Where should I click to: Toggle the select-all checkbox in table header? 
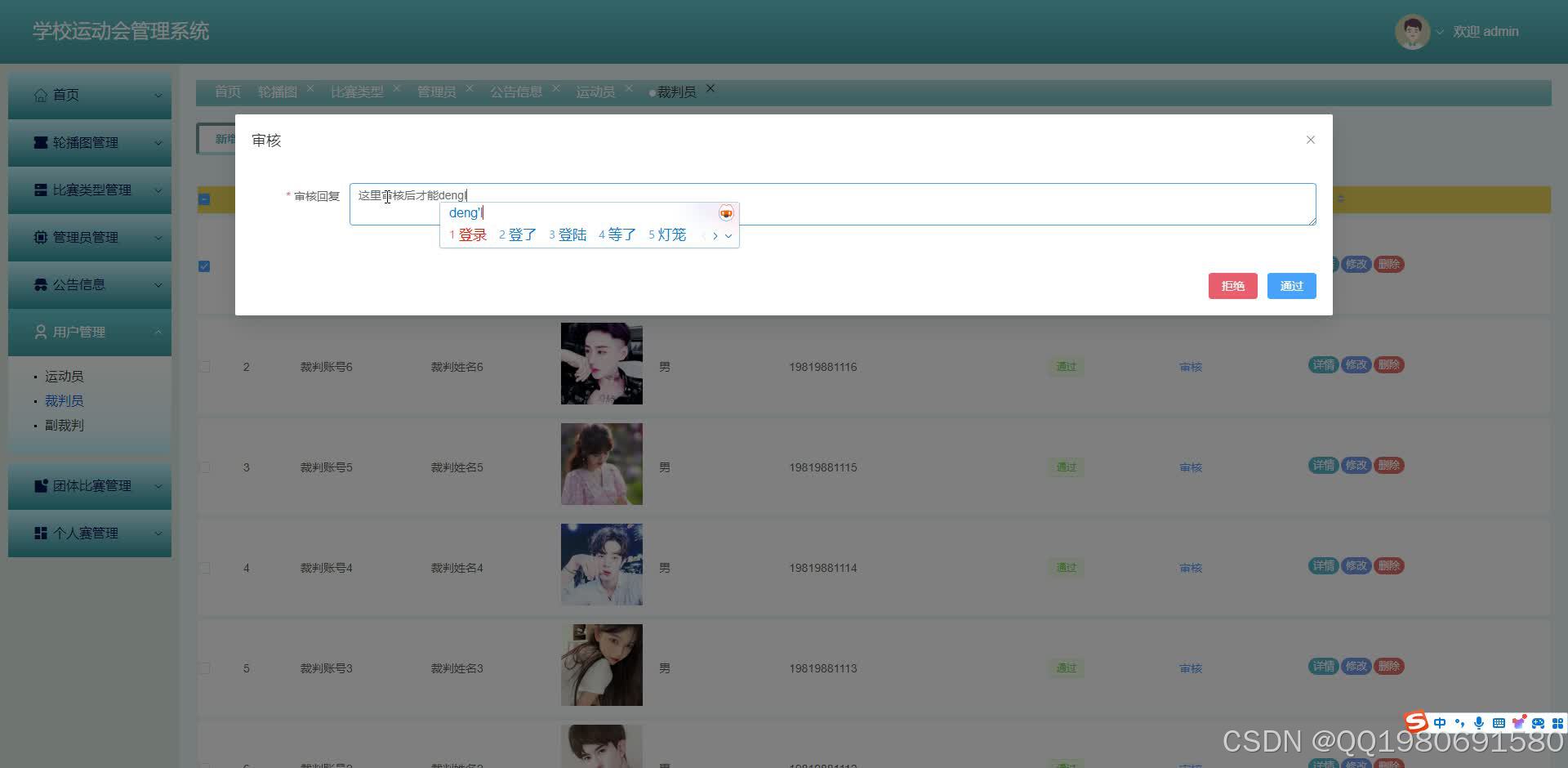(x=204, y=199)
